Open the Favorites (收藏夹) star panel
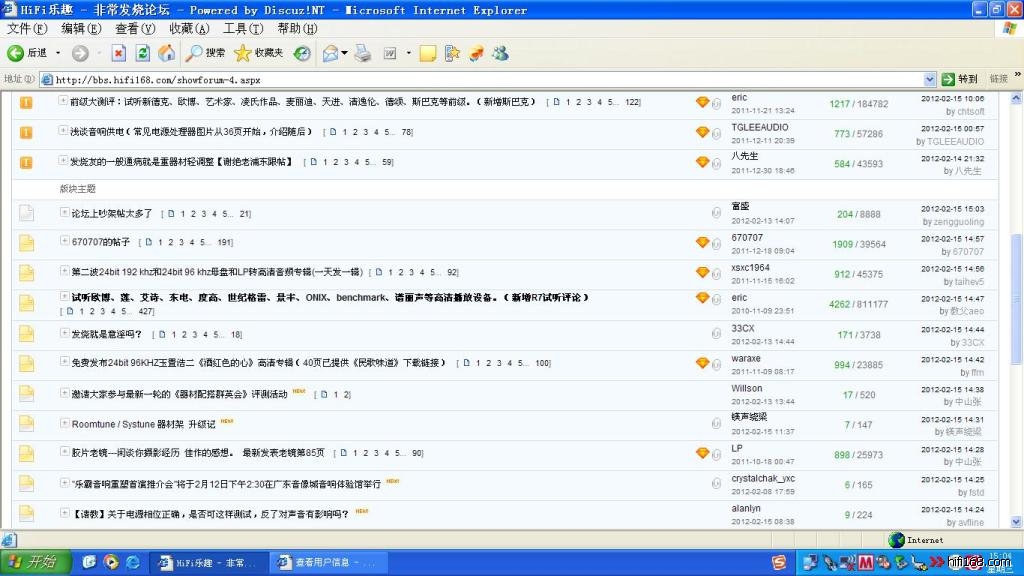 pyautogui.click(x=258, y=53)
